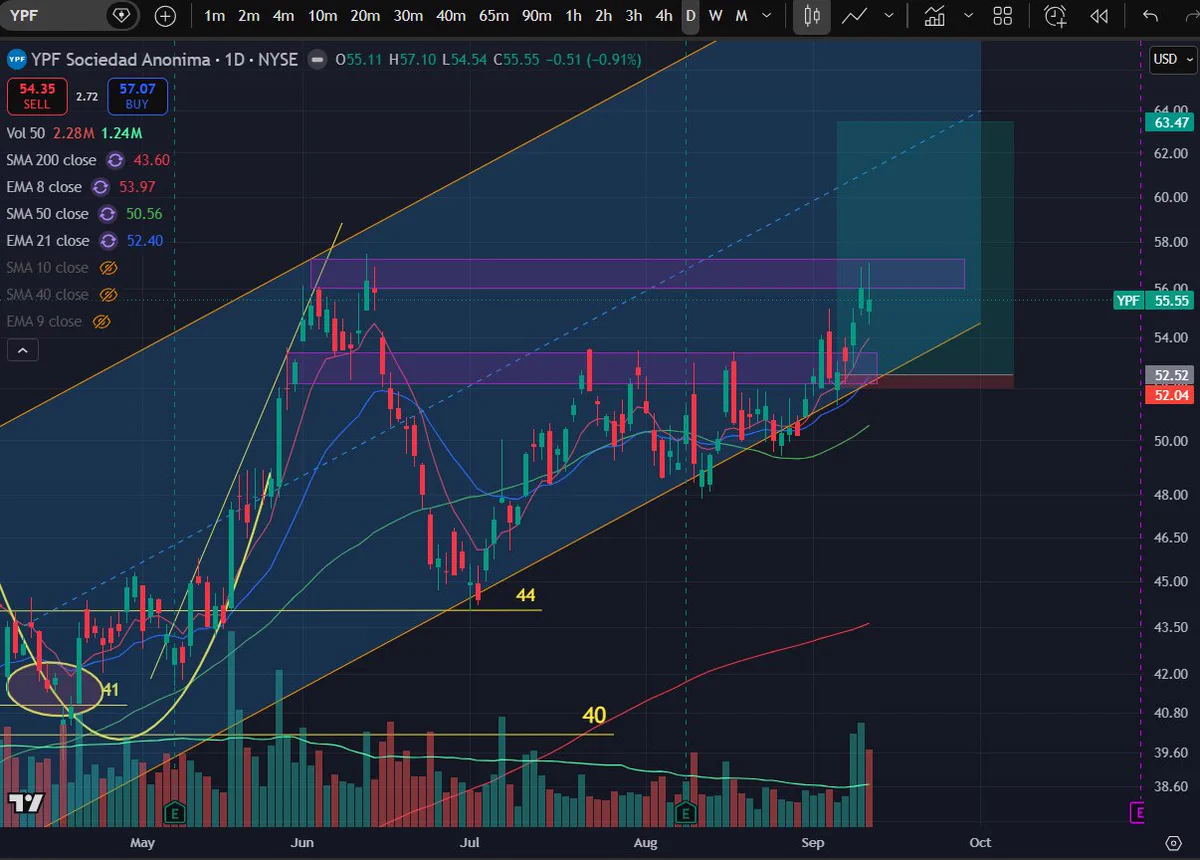The width and height of the screenshot is (1200, 860).
Task: Click the TradingView logo at bottom left
Action: (25, 803)
